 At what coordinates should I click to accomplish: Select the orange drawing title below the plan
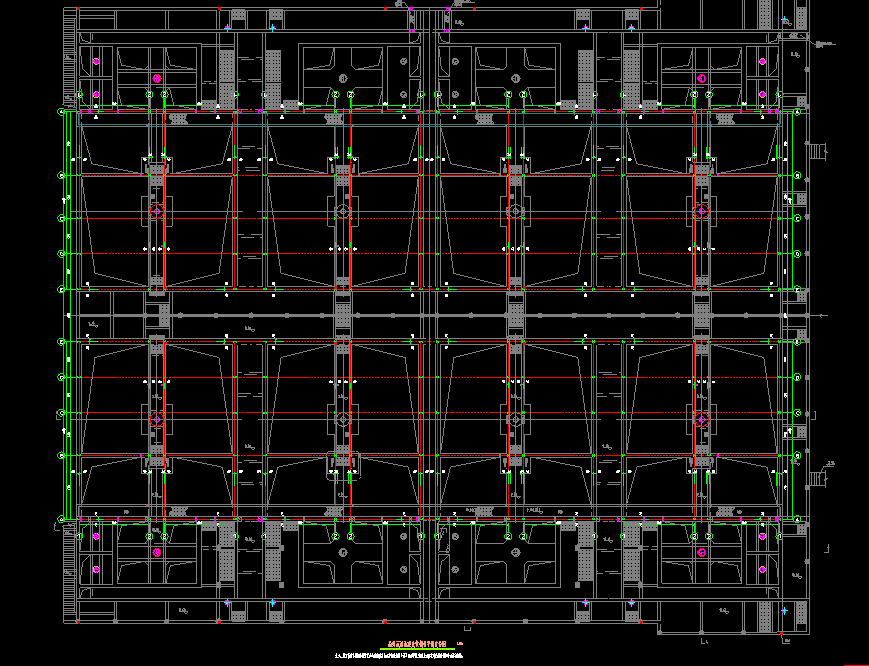tap(417, 644)
